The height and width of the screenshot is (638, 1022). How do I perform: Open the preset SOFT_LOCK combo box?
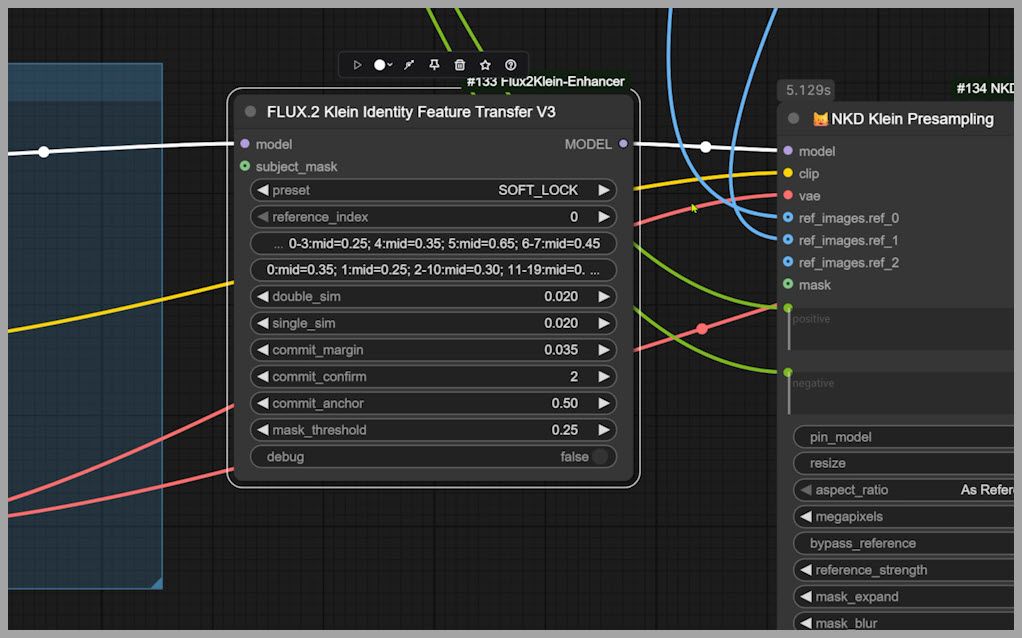point(433,190)
